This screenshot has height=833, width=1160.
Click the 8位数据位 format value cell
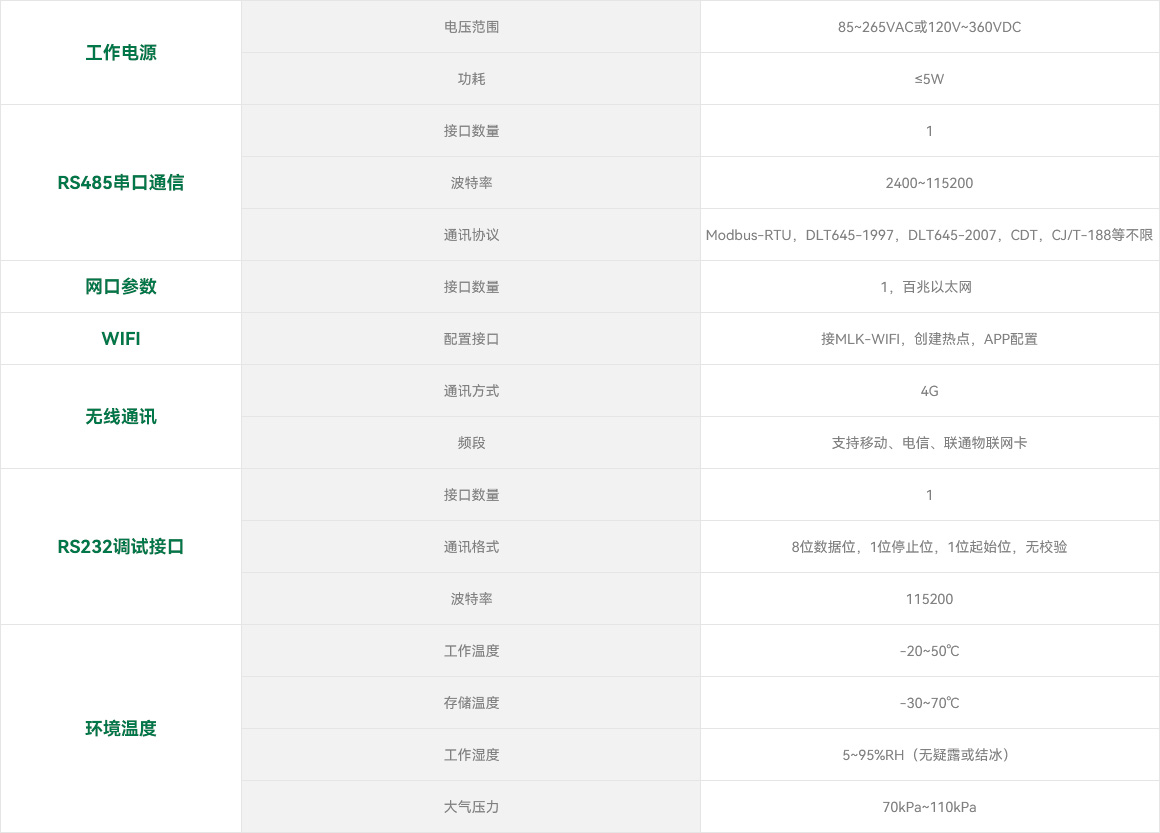(929, 547)
